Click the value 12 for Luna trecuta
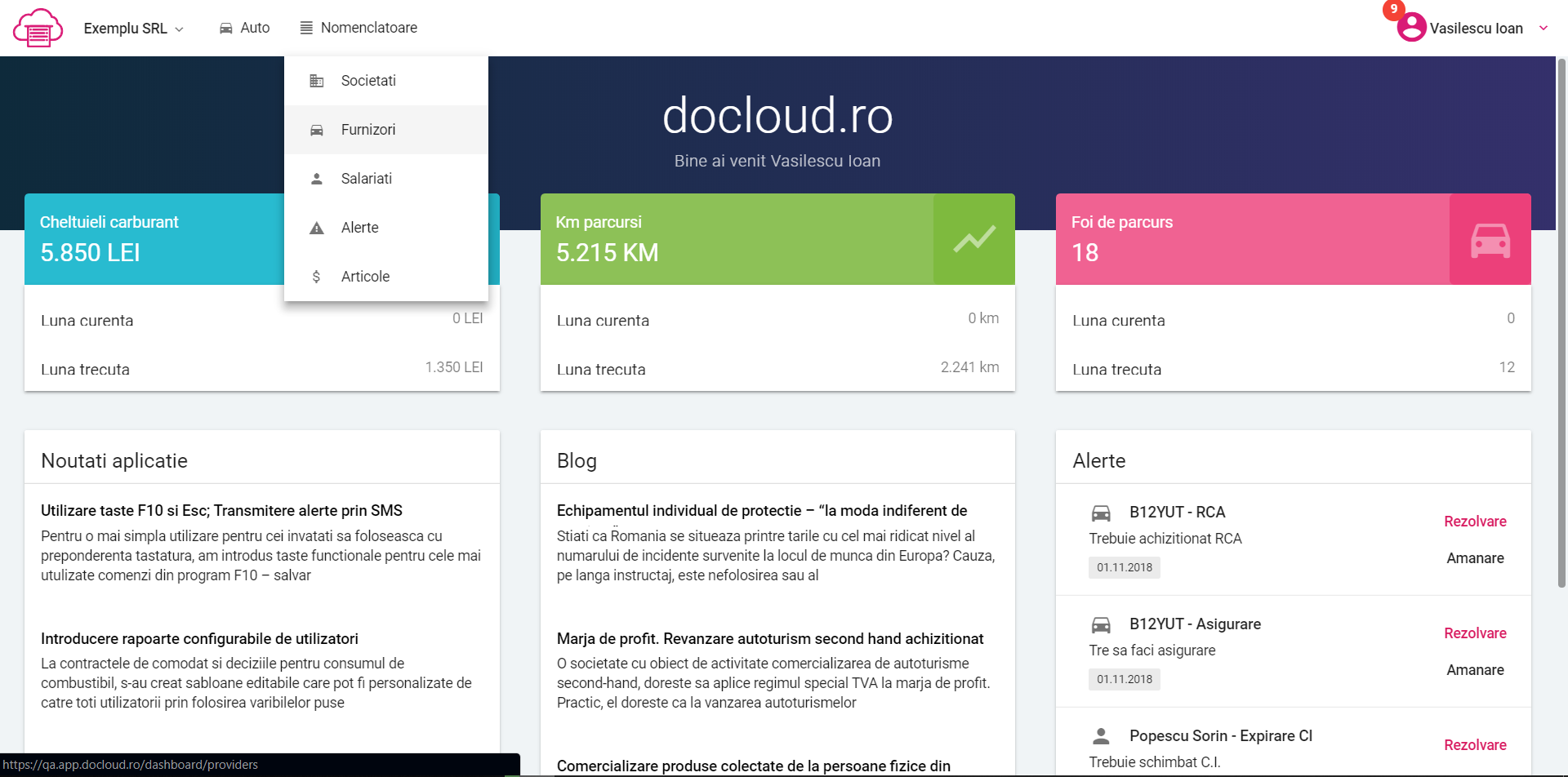This screenshot has width=1568, height=777. (x=1507, y=367)
